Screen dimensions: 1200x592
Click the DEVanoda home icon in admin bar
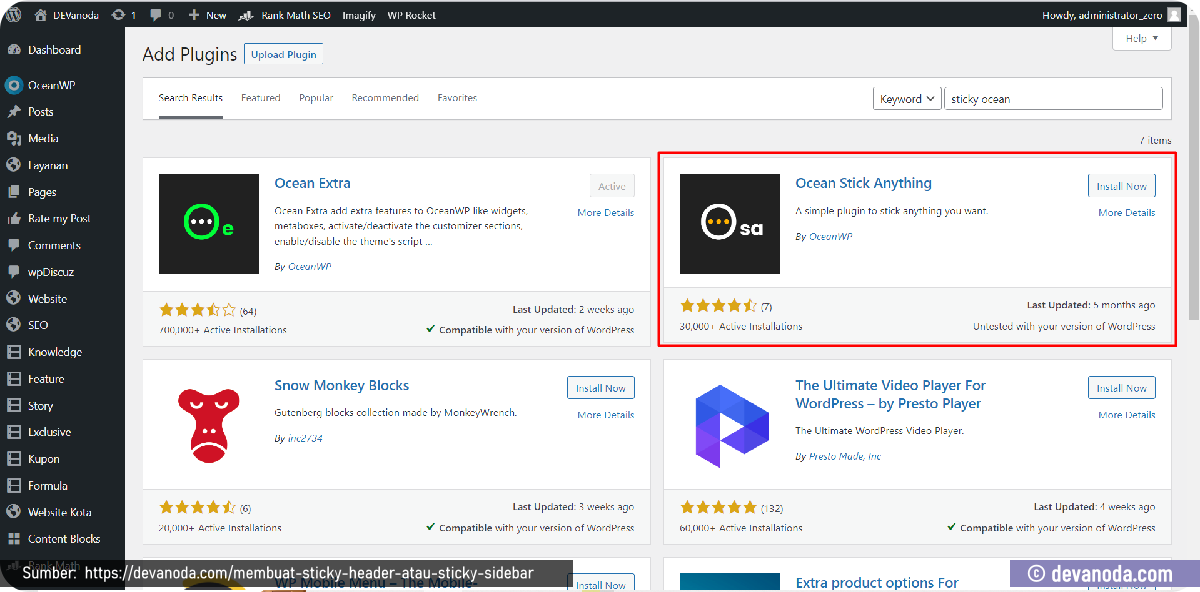40,15
